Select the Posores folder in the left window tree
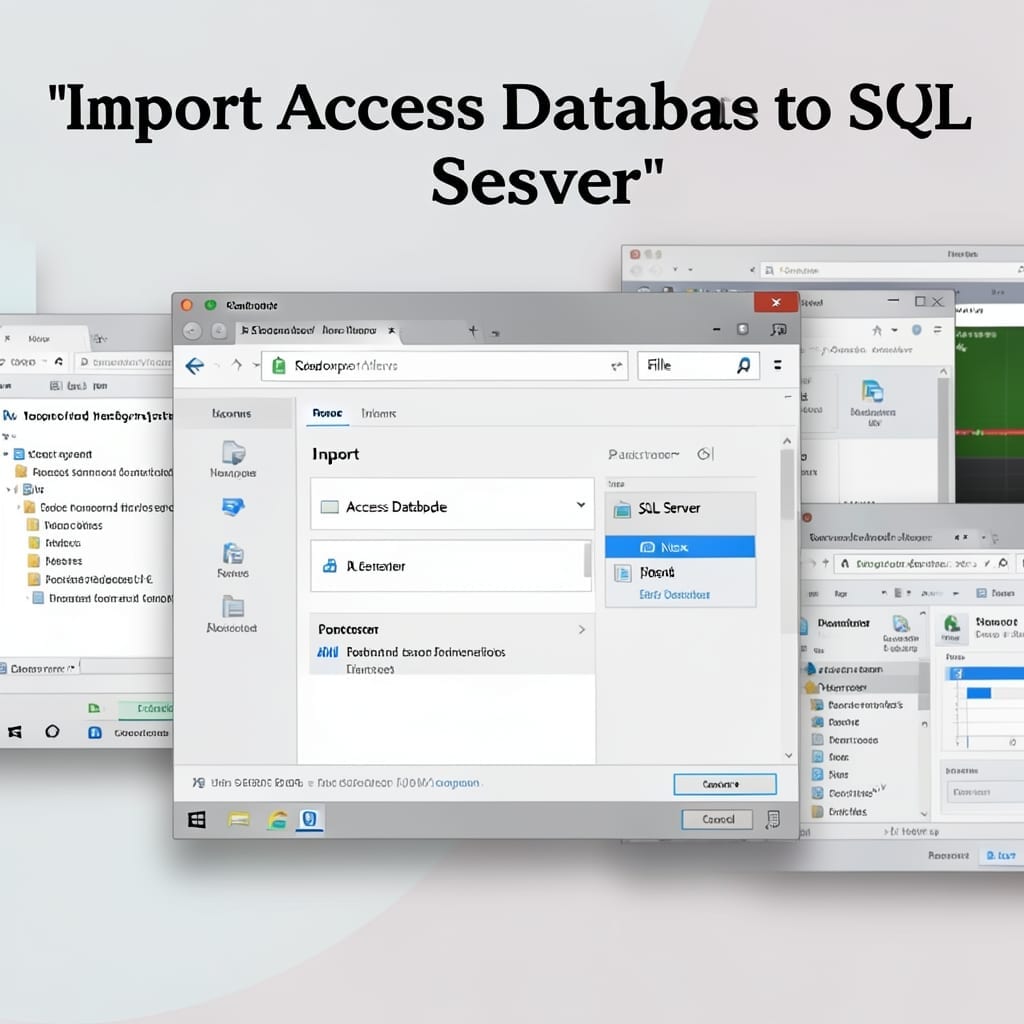The height and width of the screenshot is (1024, 1024). (x=56, y=561)
